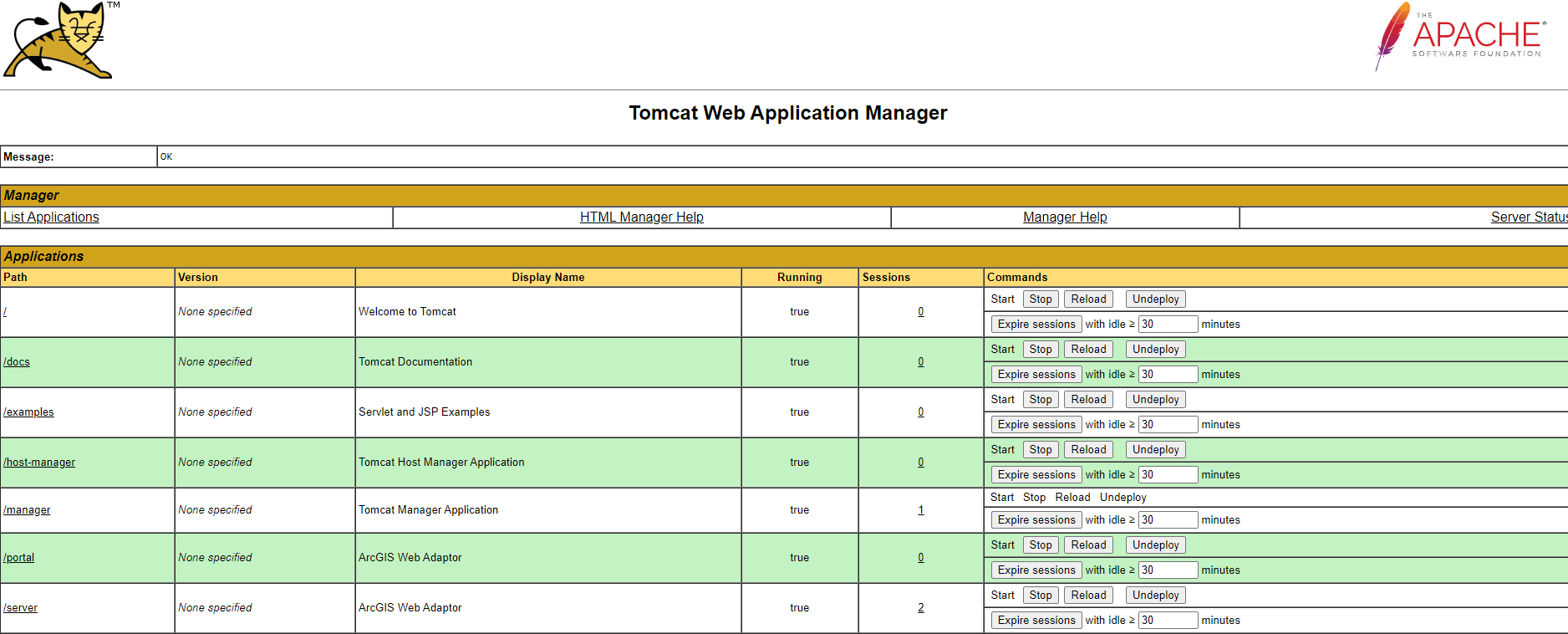Screen dimensions: 1568x634
Task: Click the 'OK' message text
Action: (166, 157)
